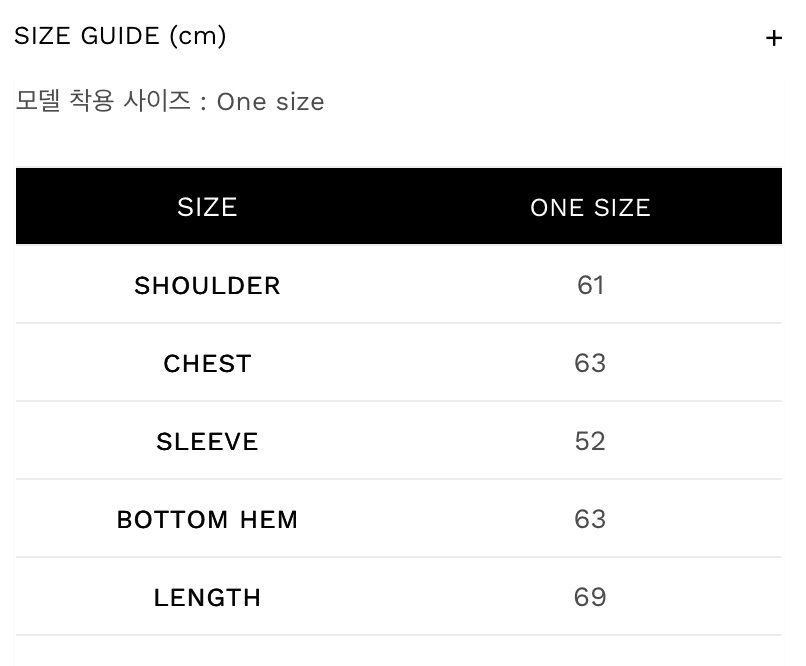Click the ONE SIZE column header
The height and width of the screenshot is (666, 806).
pos(590,207)
